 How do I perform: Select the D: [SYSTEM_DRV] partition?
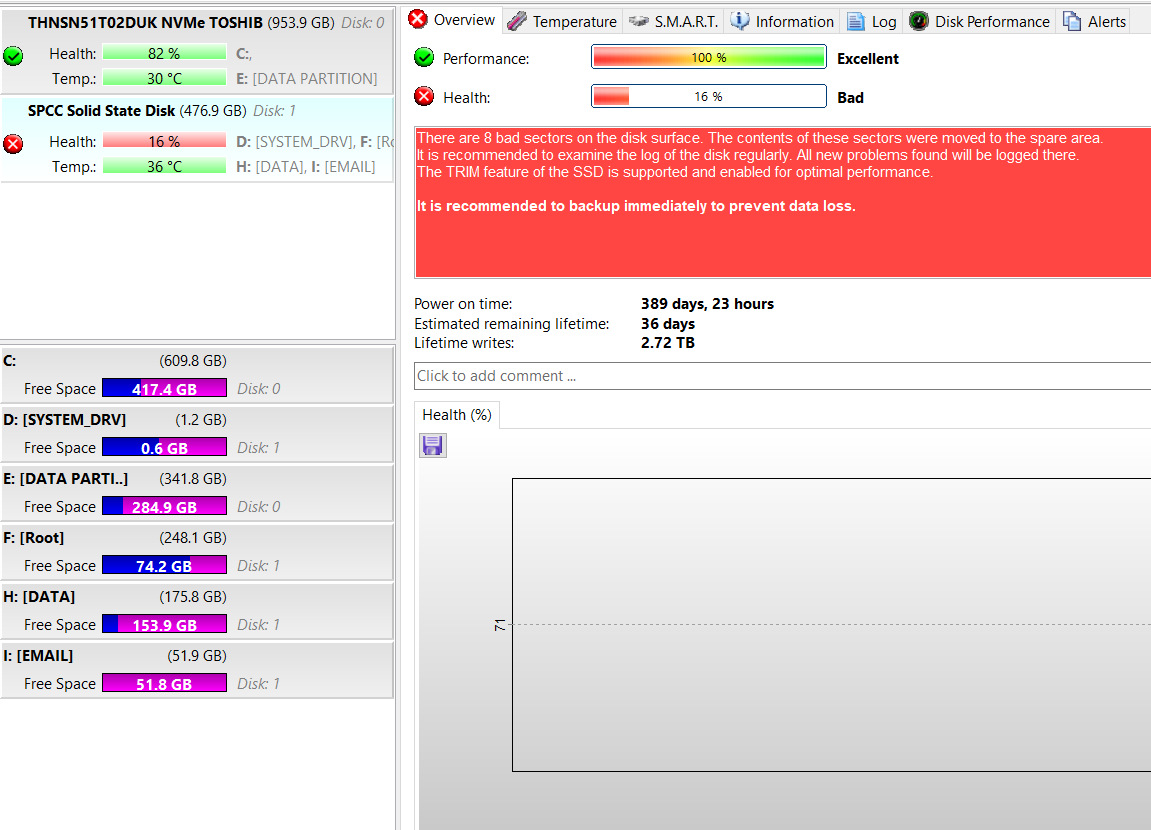[x=197, y=434]
